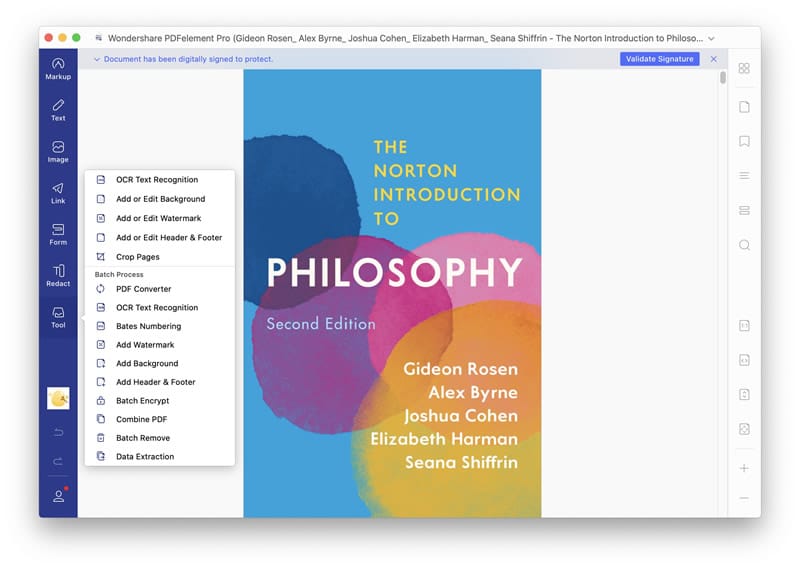Choose batch Add Header & Footer
The image size is (800, 569).
(160, 382)
